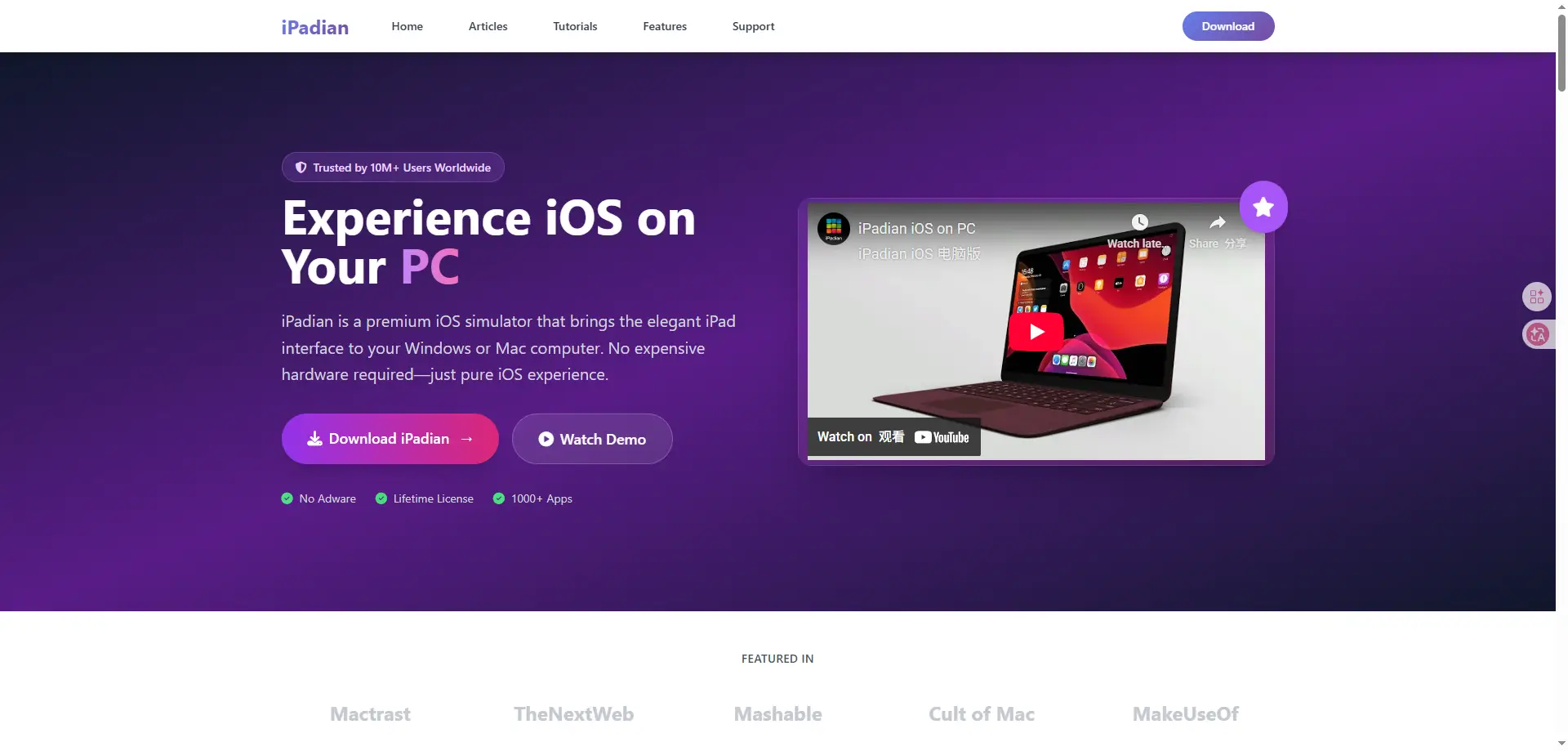Open the grid extension icon at right edge

(x=1537, y=297)
